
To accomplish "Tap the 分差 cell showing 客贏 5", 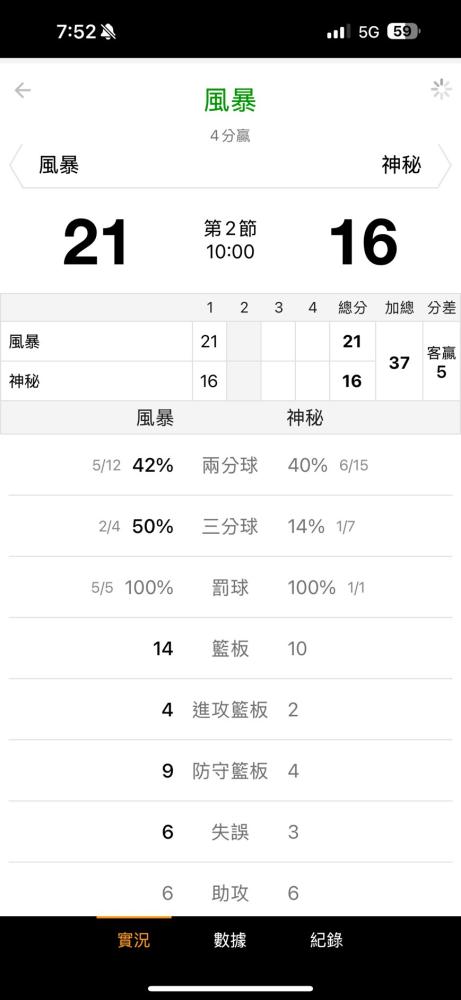I will tap(441, 362).
